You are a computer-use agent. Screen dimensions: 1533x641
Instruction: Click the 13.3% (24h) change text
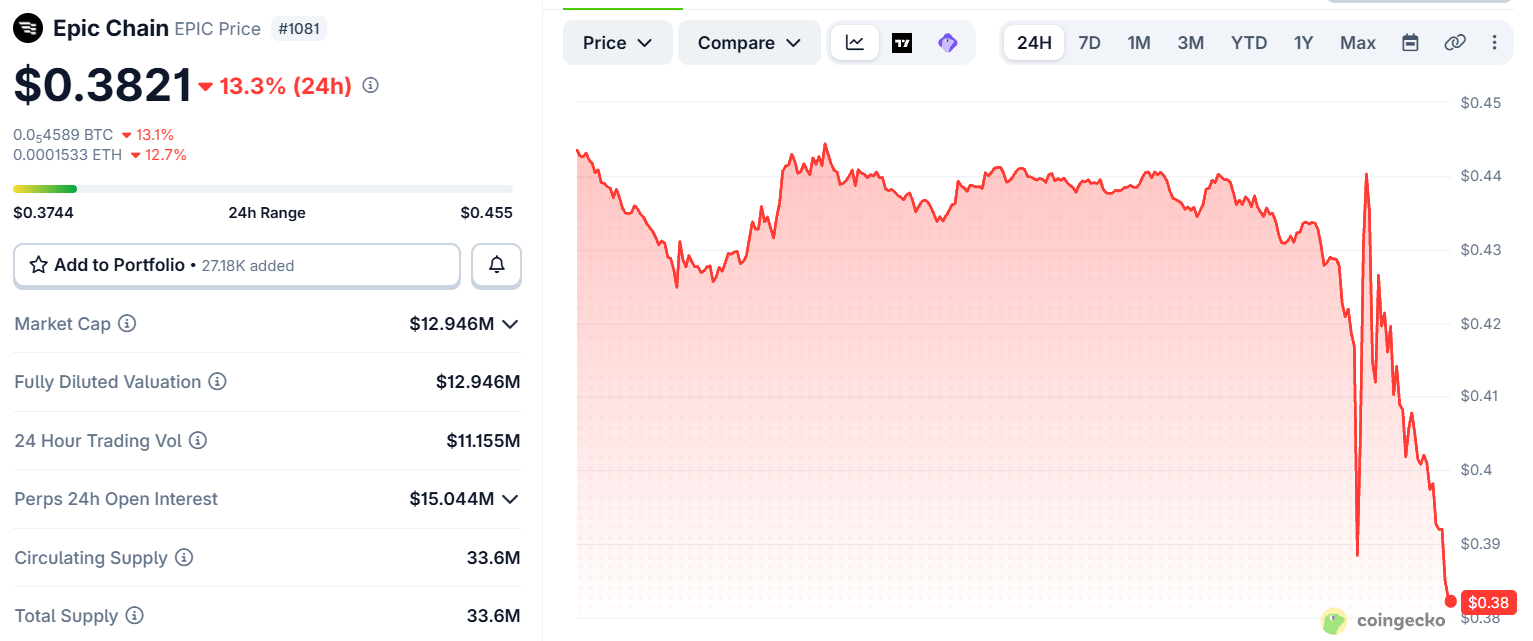coord(285,86)
